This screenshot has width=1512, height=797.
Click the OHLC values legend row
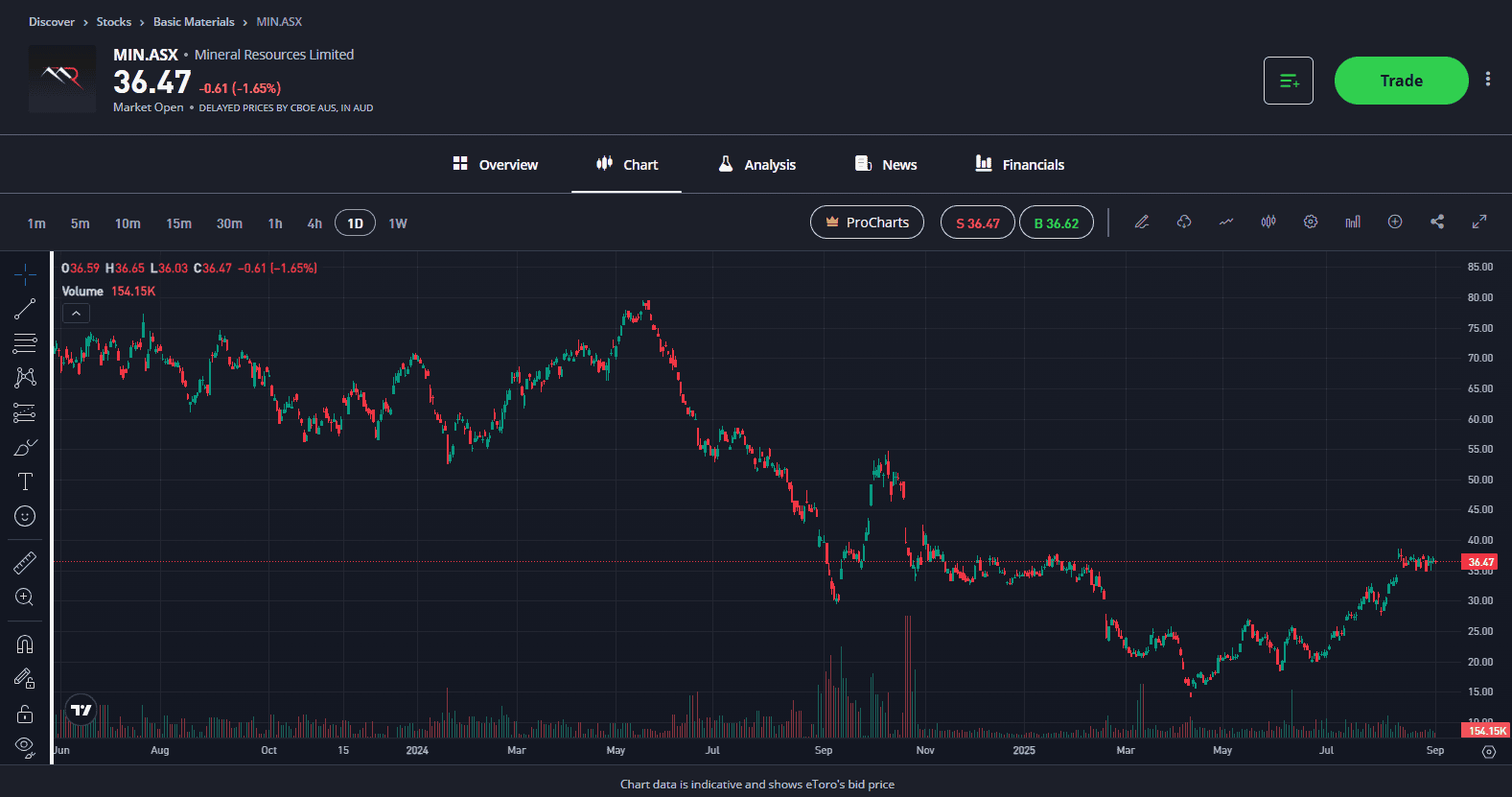click(189, 269)
